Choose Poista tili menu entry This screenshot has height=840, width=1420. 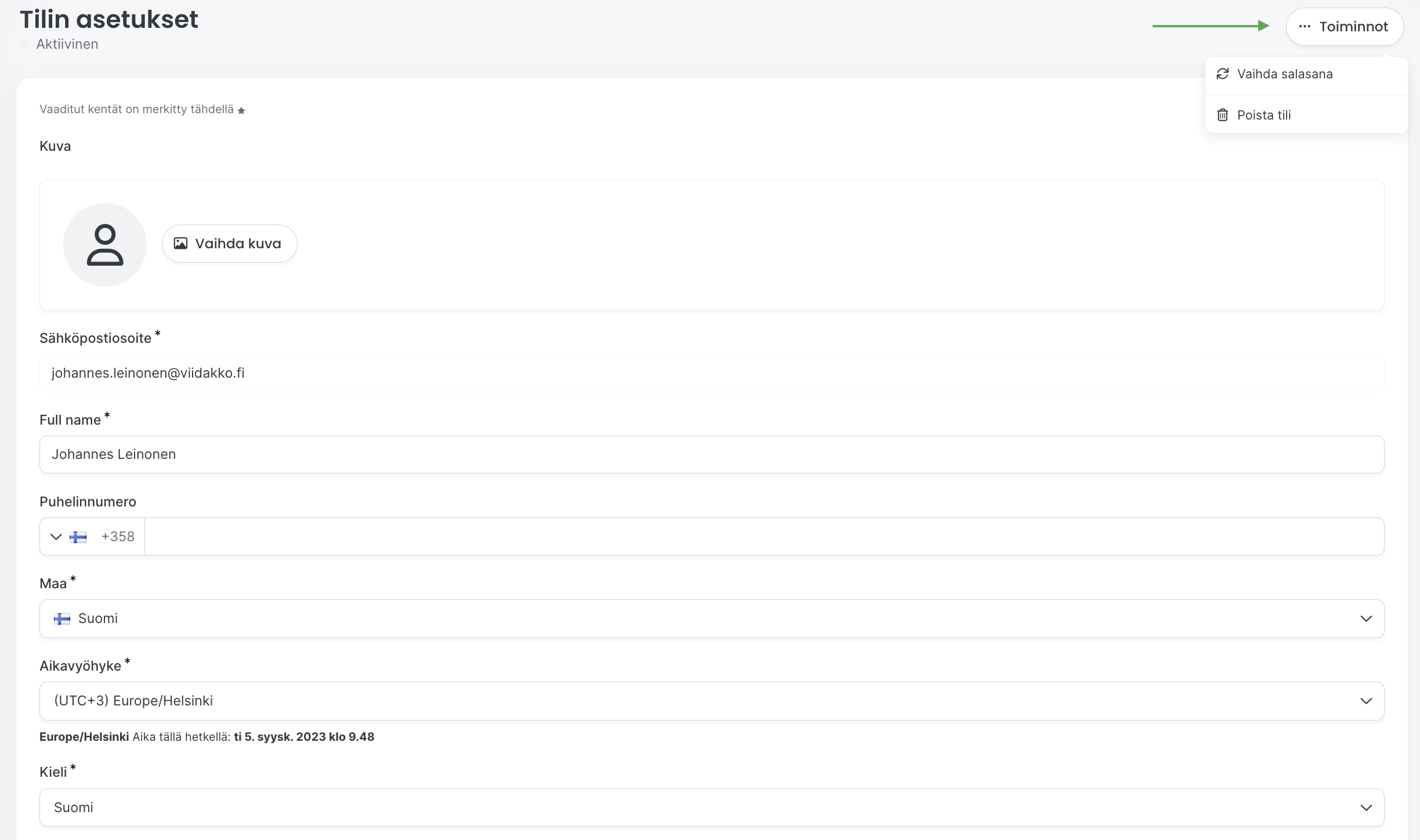(x=1306, y=115)
